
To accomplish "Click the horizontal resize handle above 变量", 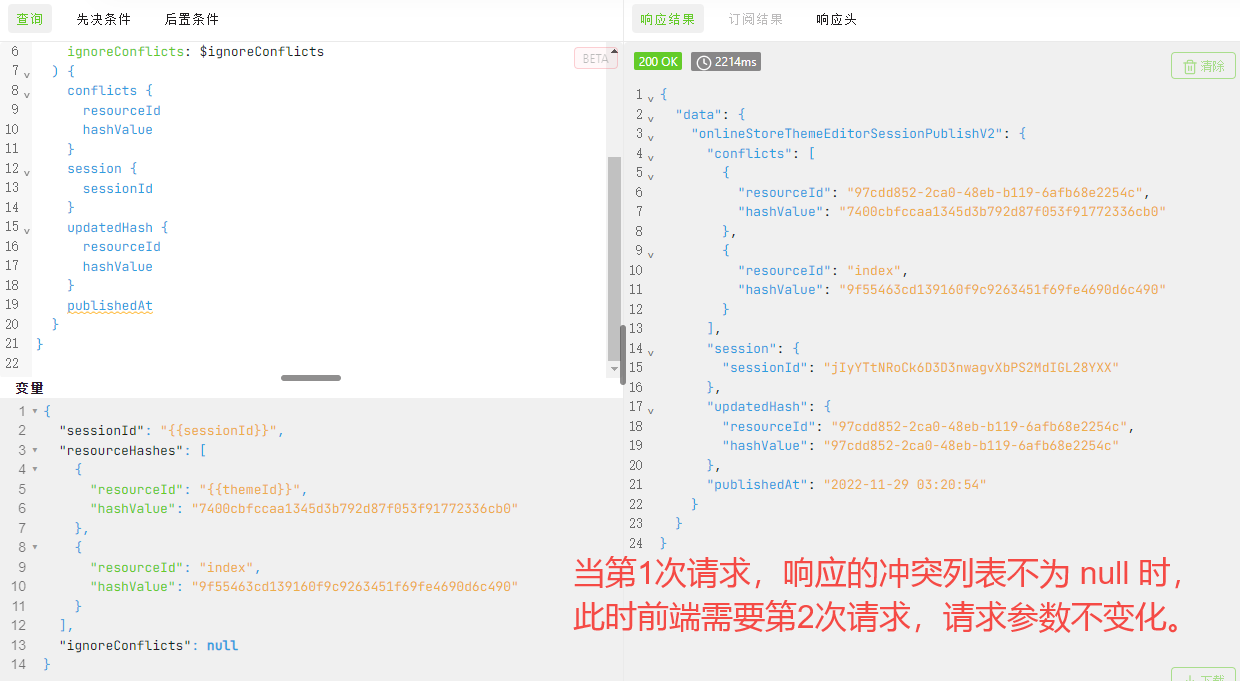I will [x=311, y=378].
